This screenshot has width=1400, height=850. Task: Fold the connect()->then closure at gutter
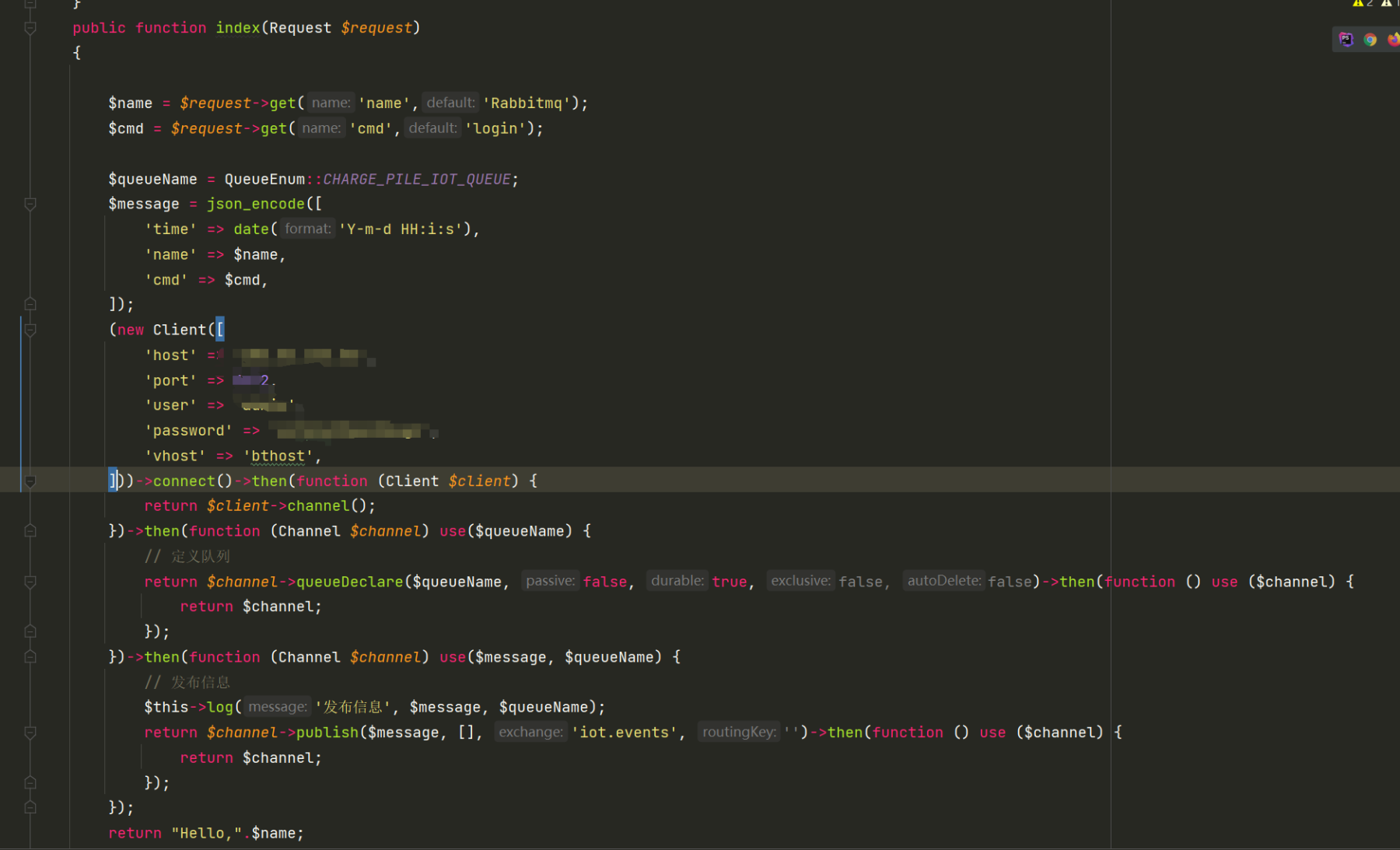click(x=30, y=481)
